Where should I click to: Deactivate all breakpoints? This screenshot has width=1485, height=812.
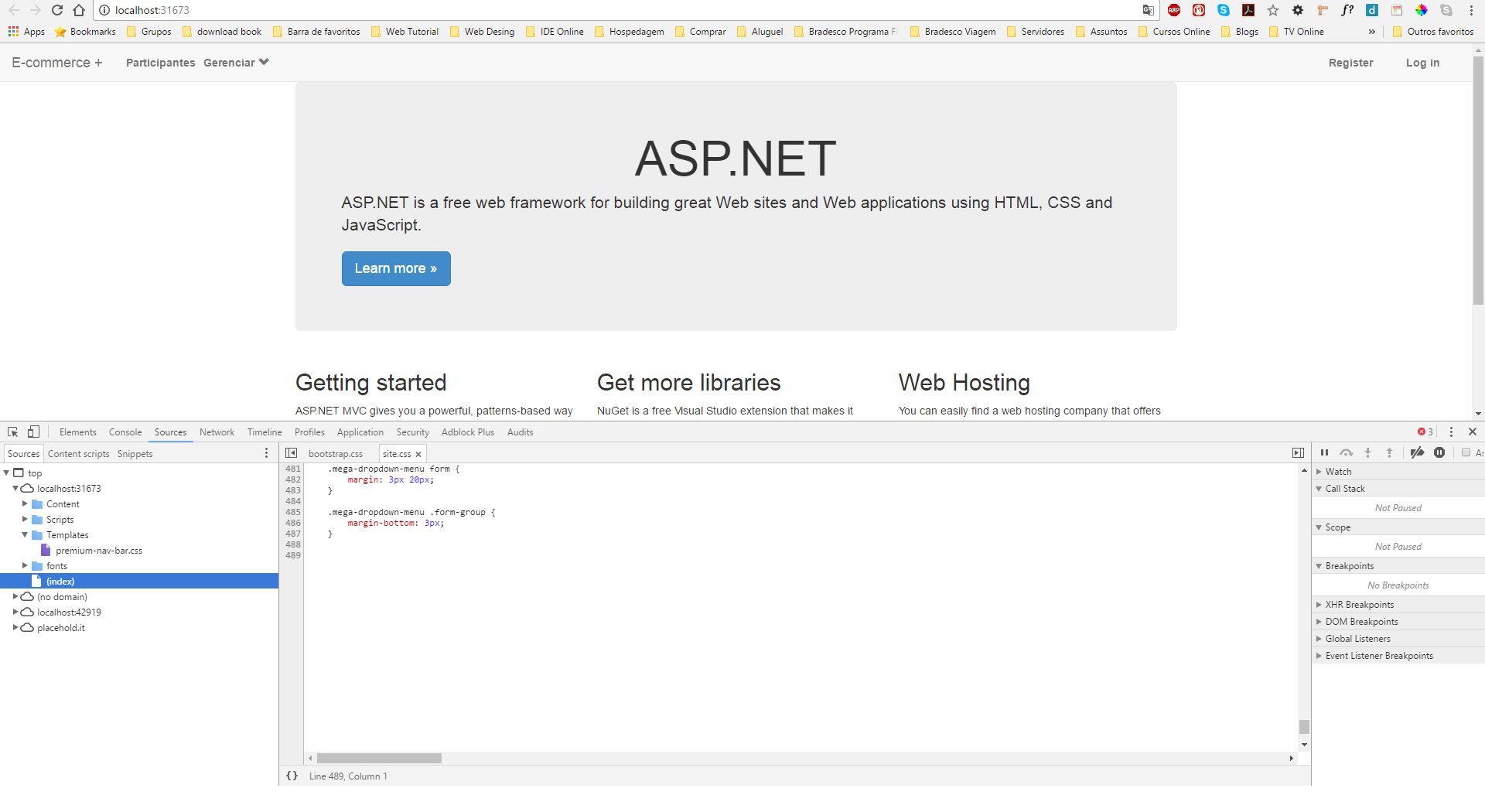pos(1417,453)
